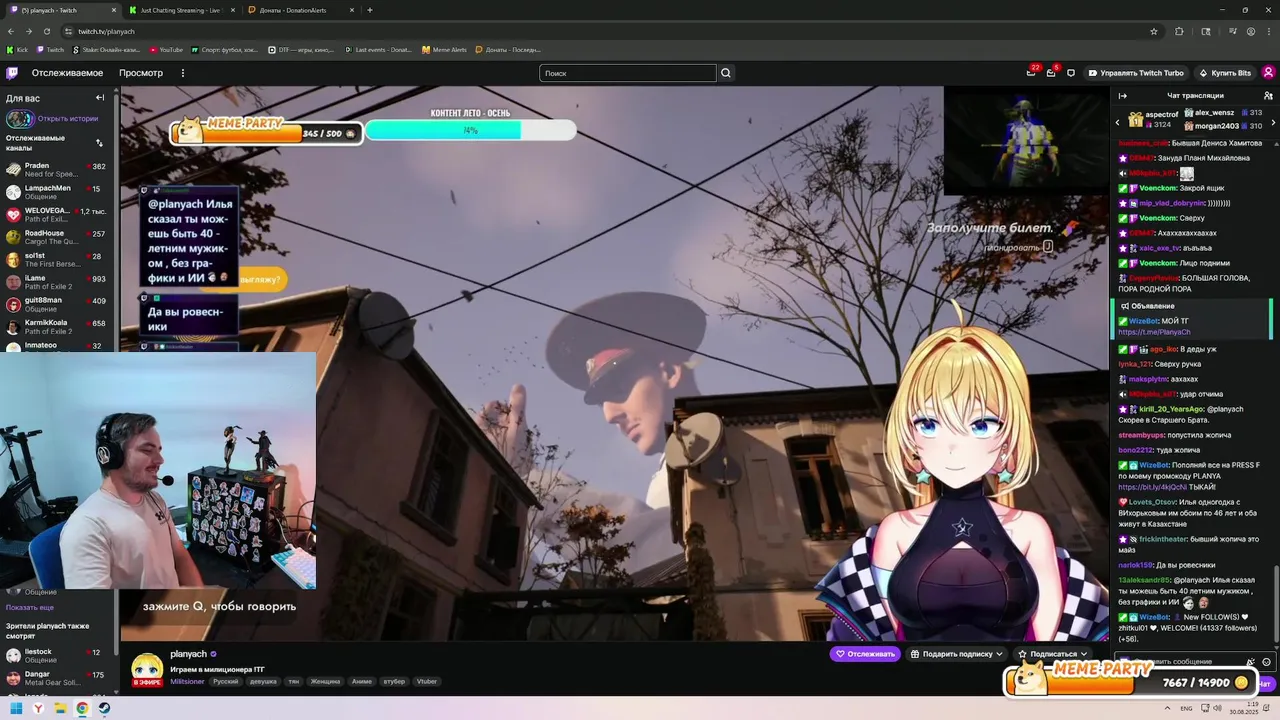
Task: Open the three-dot menu beside Просмотр
Action: pos(182,73)
